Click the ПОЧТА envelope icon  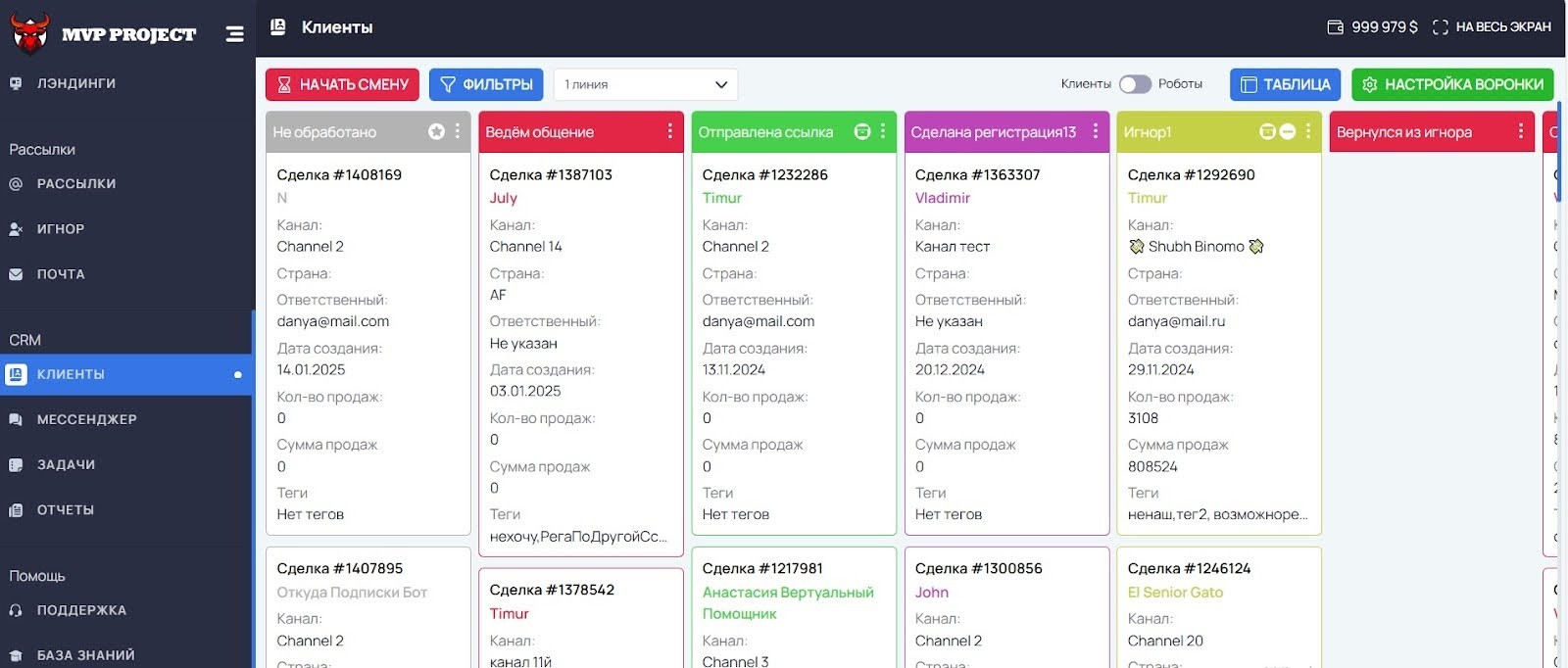[x=16, y=274]
